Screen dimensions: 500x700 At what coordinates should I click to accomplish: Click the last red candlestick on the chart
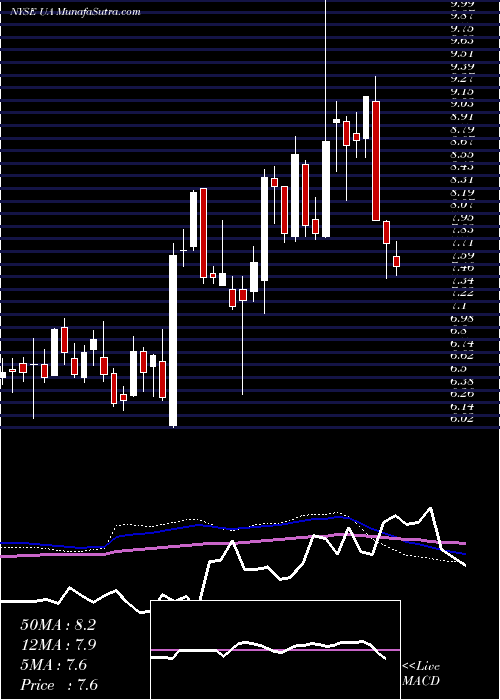point(396,261)
